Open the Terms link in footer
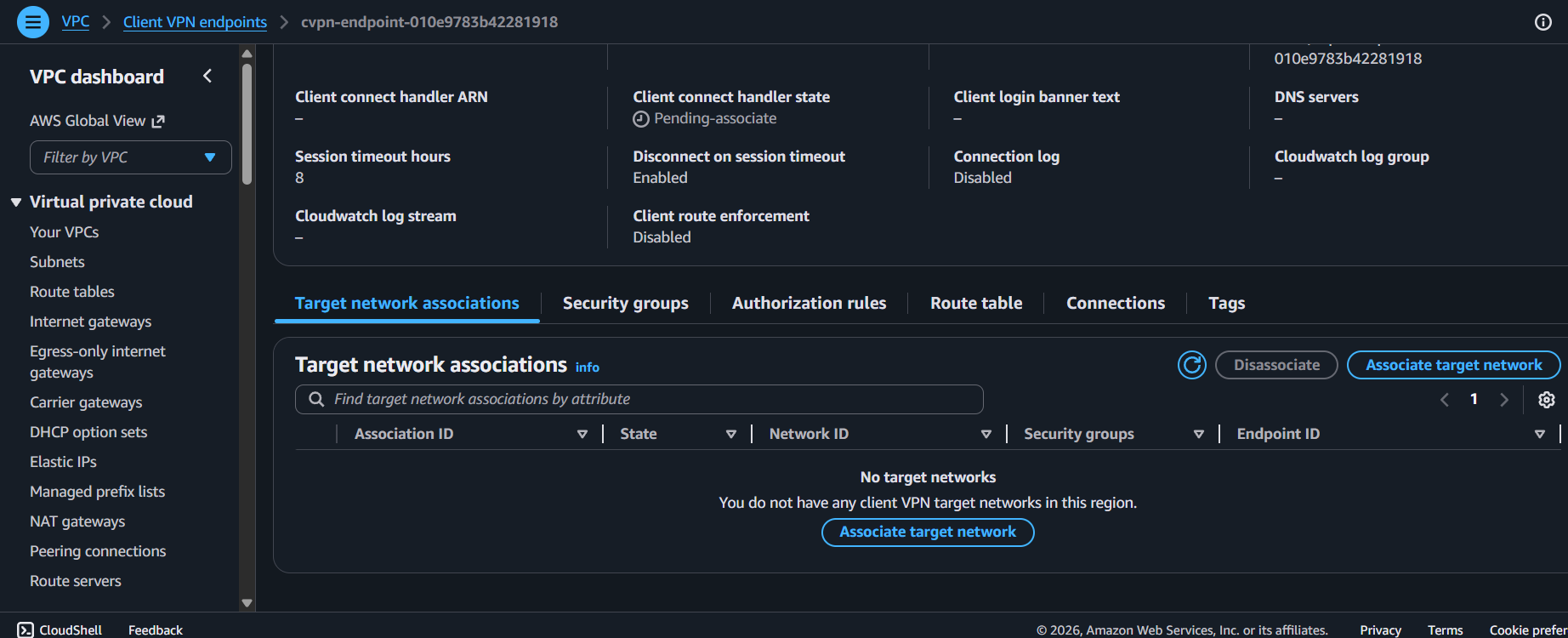The width and height of the screenshot is (1568, 638). pyautogui.click(x=1445, y=629)
